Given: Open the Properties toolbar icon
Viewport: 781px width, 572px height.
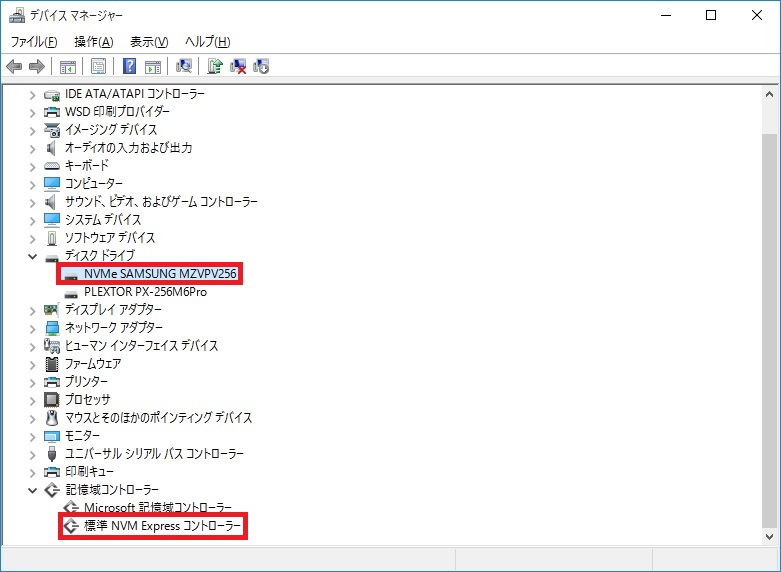Looking at the screenshot, I should [99, 66].
